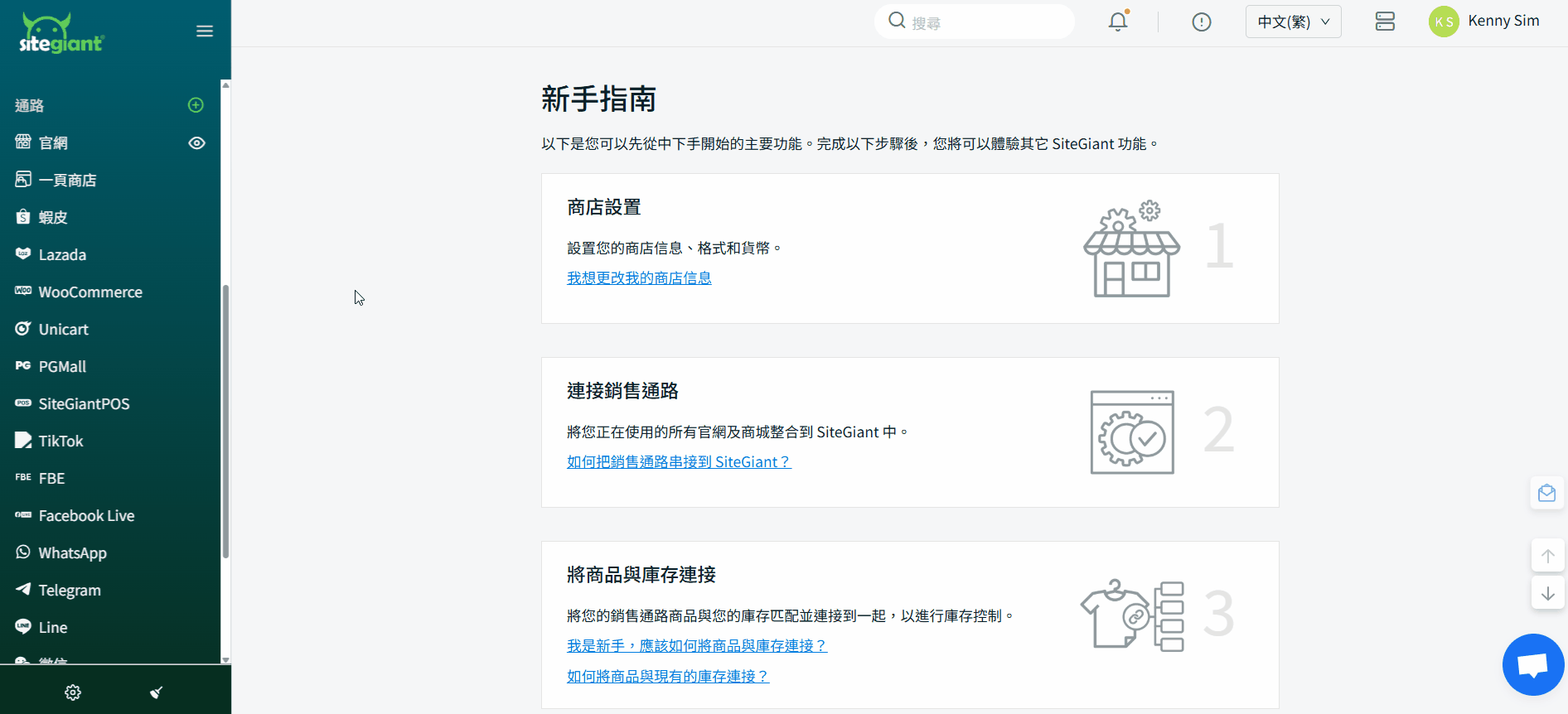Click the notification bell icon
This screenshot has height=714, width=1568.
coord(1118,22)
